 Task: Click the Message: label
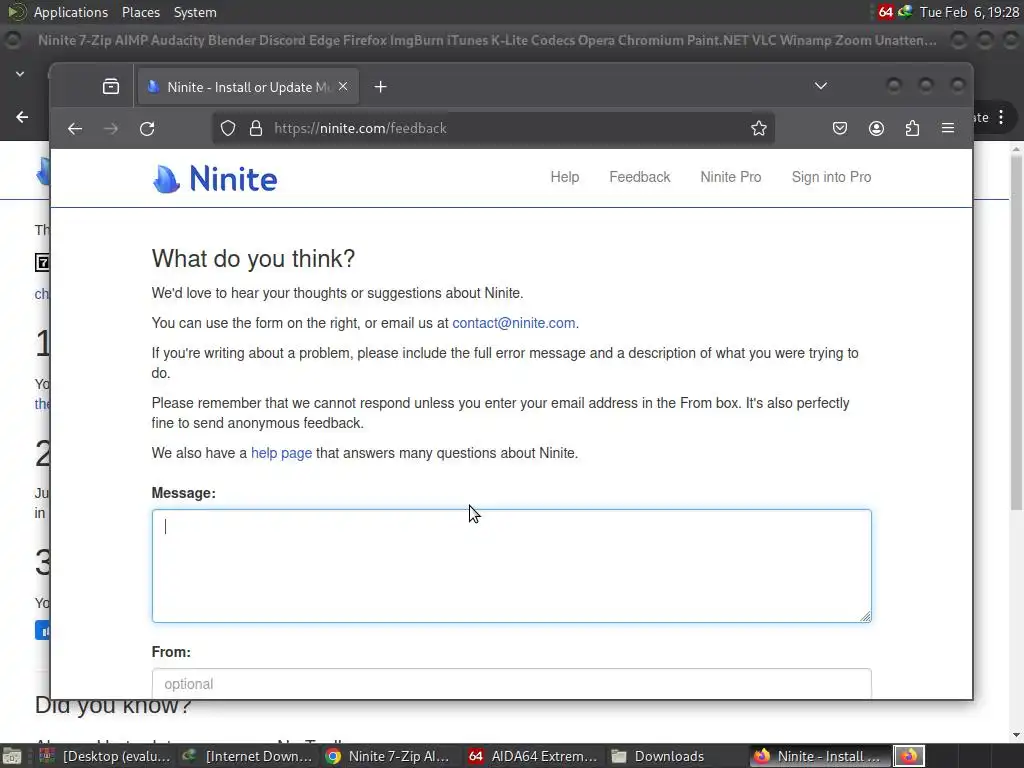tap(184, 493)
